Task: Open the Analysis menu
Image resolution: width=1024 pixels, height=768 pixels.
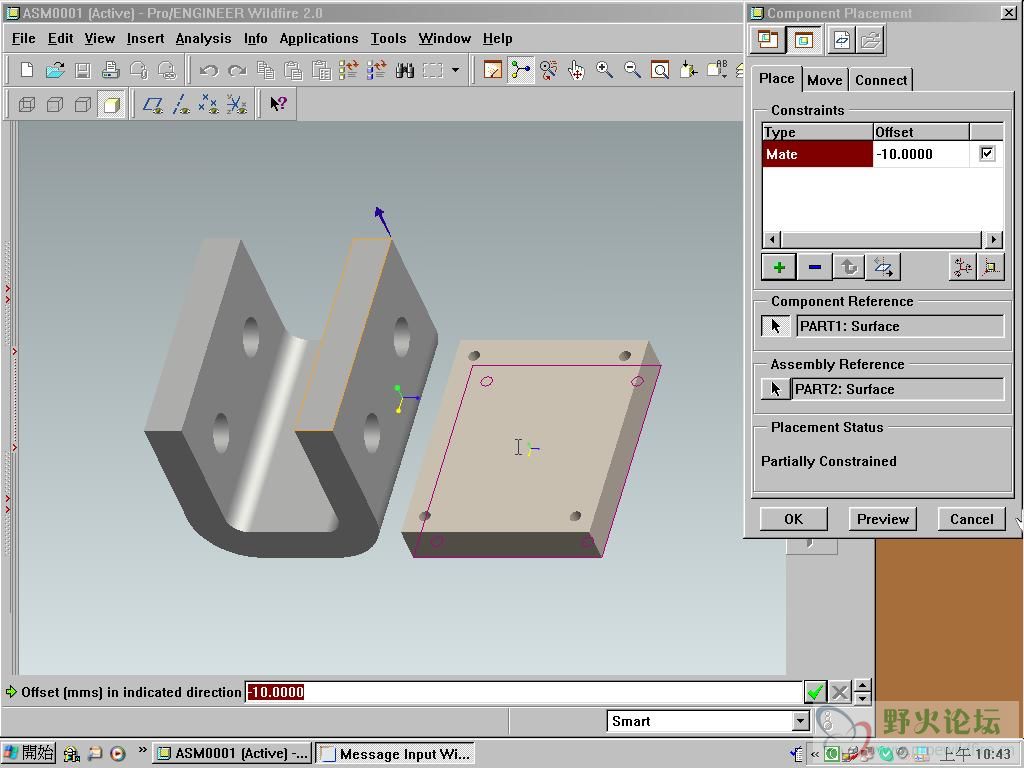Action: point(203,39)
